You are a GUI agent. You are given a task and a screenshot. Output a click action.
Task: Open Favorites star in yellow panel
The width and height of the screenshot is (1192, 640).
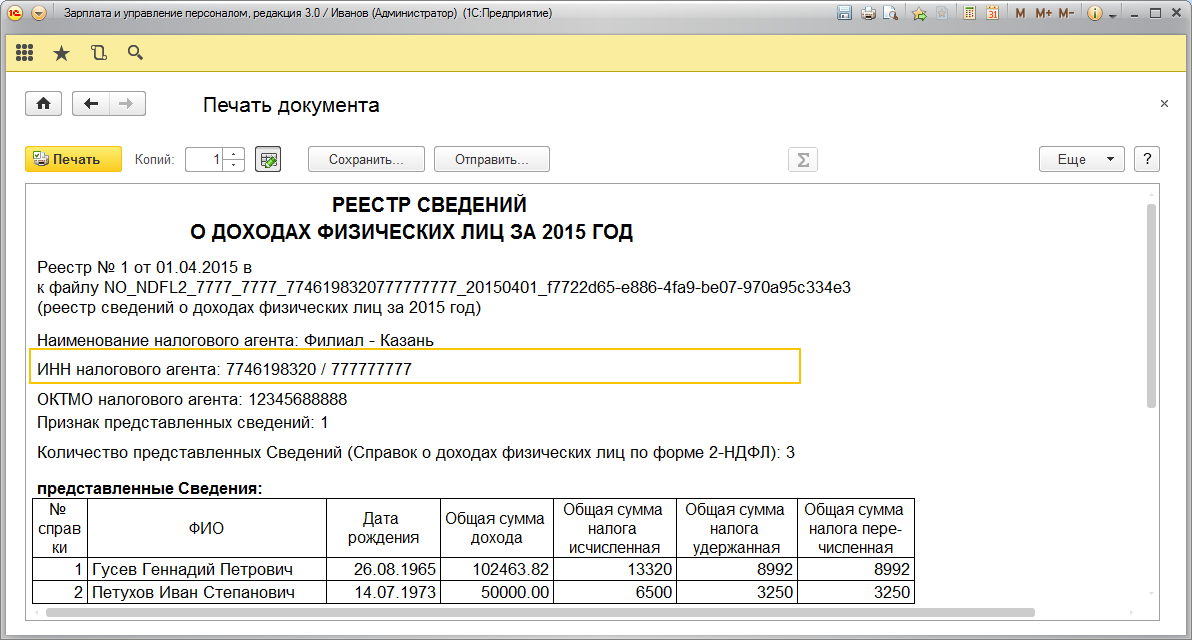click(62, 52)
